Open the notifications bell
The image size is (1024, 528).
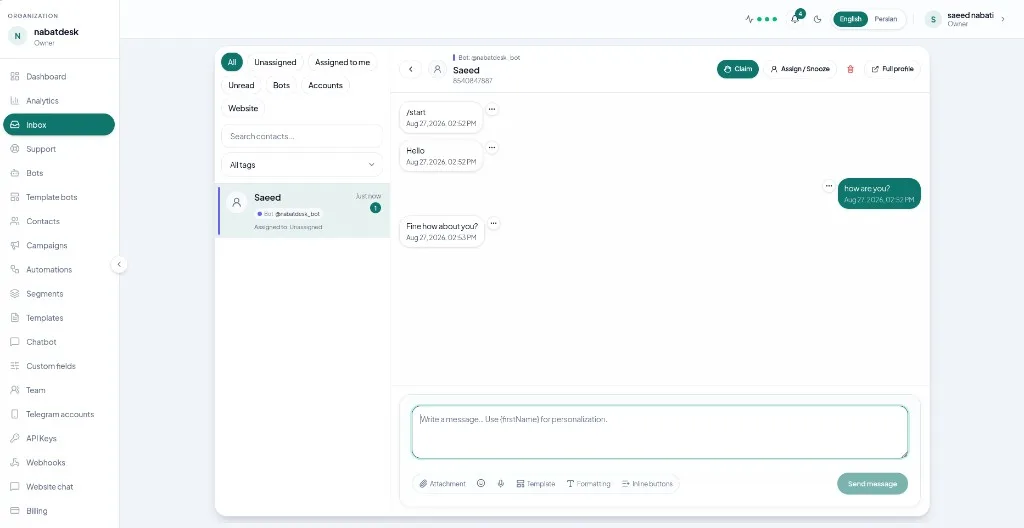click(x=795, y=19)
